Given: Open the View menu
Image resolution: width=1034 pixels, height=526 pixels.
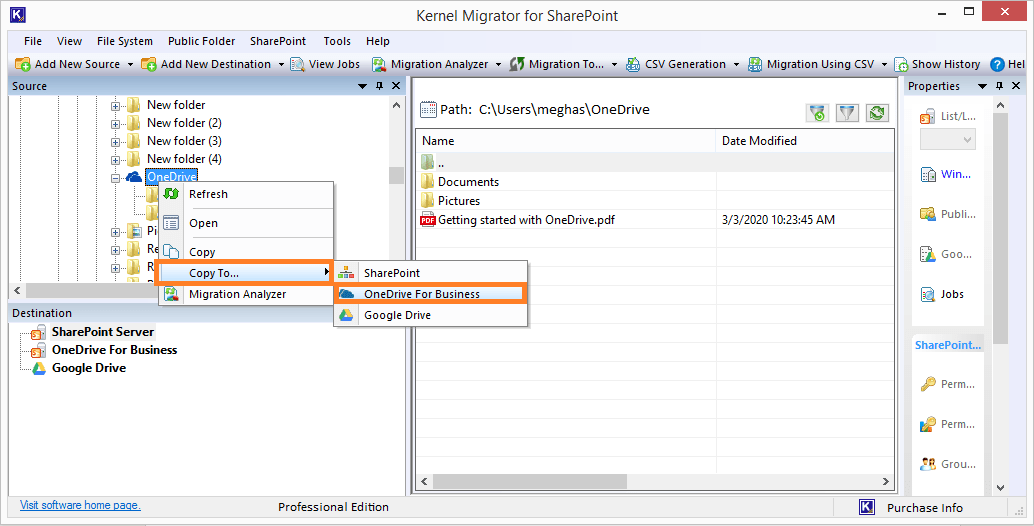Looking at the screenshot, I should [69, 41].
